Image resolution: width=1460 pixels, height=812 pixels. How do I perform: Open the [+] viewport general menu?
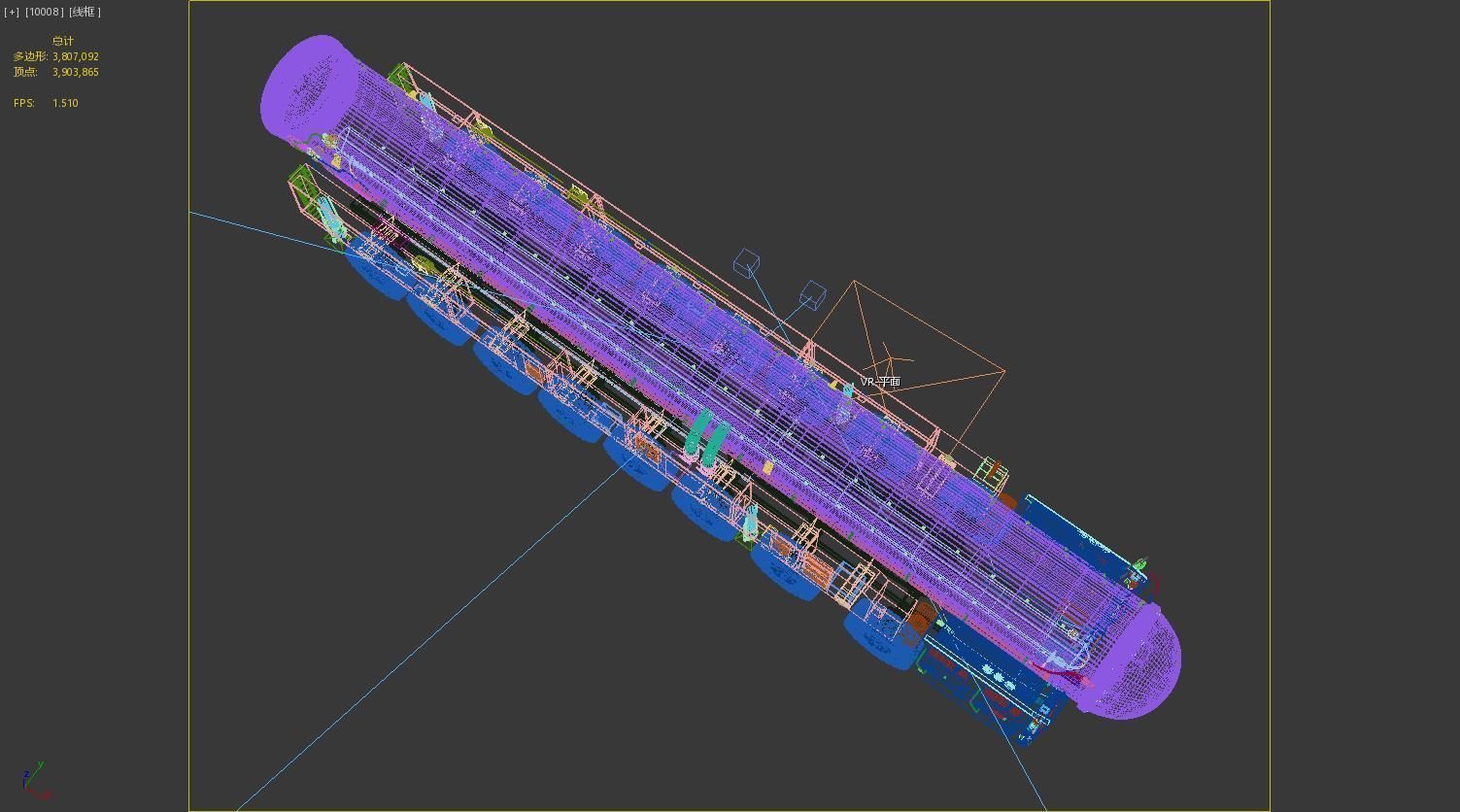[12, 12]
